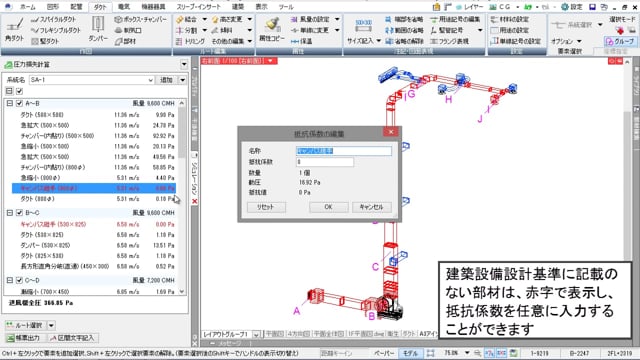
Task: Place a ボックス・チャンバー box chamber
Action: tap(140, 19)
